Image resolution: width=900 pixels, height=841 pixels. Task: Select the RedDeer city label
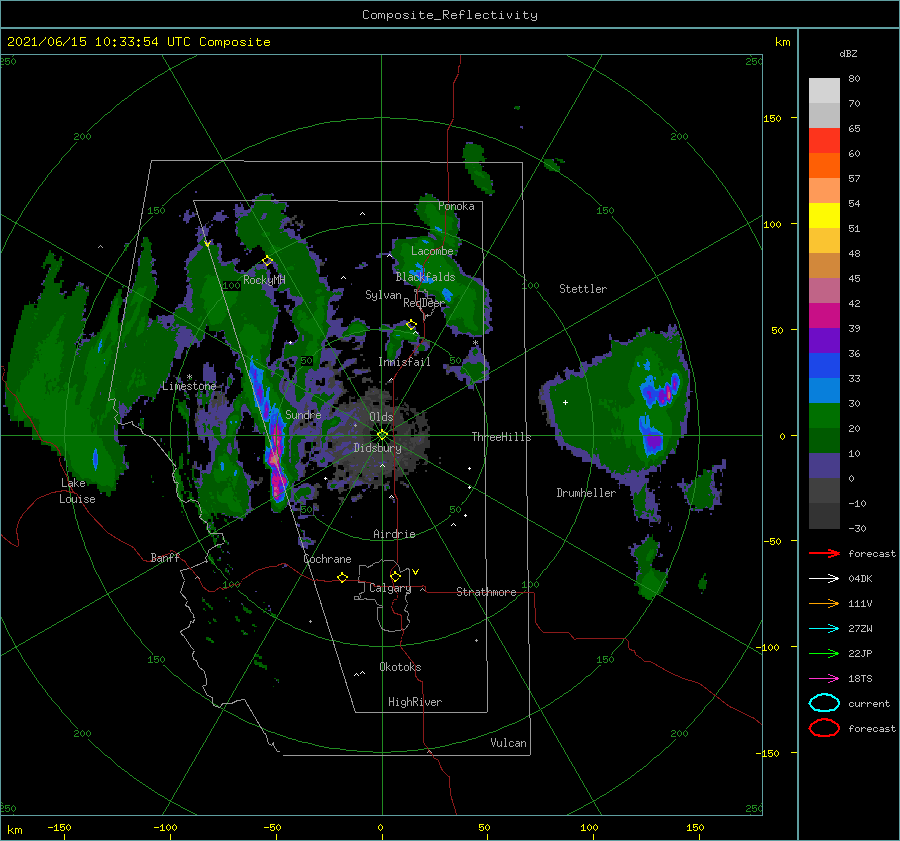click(x=424, y=303)
